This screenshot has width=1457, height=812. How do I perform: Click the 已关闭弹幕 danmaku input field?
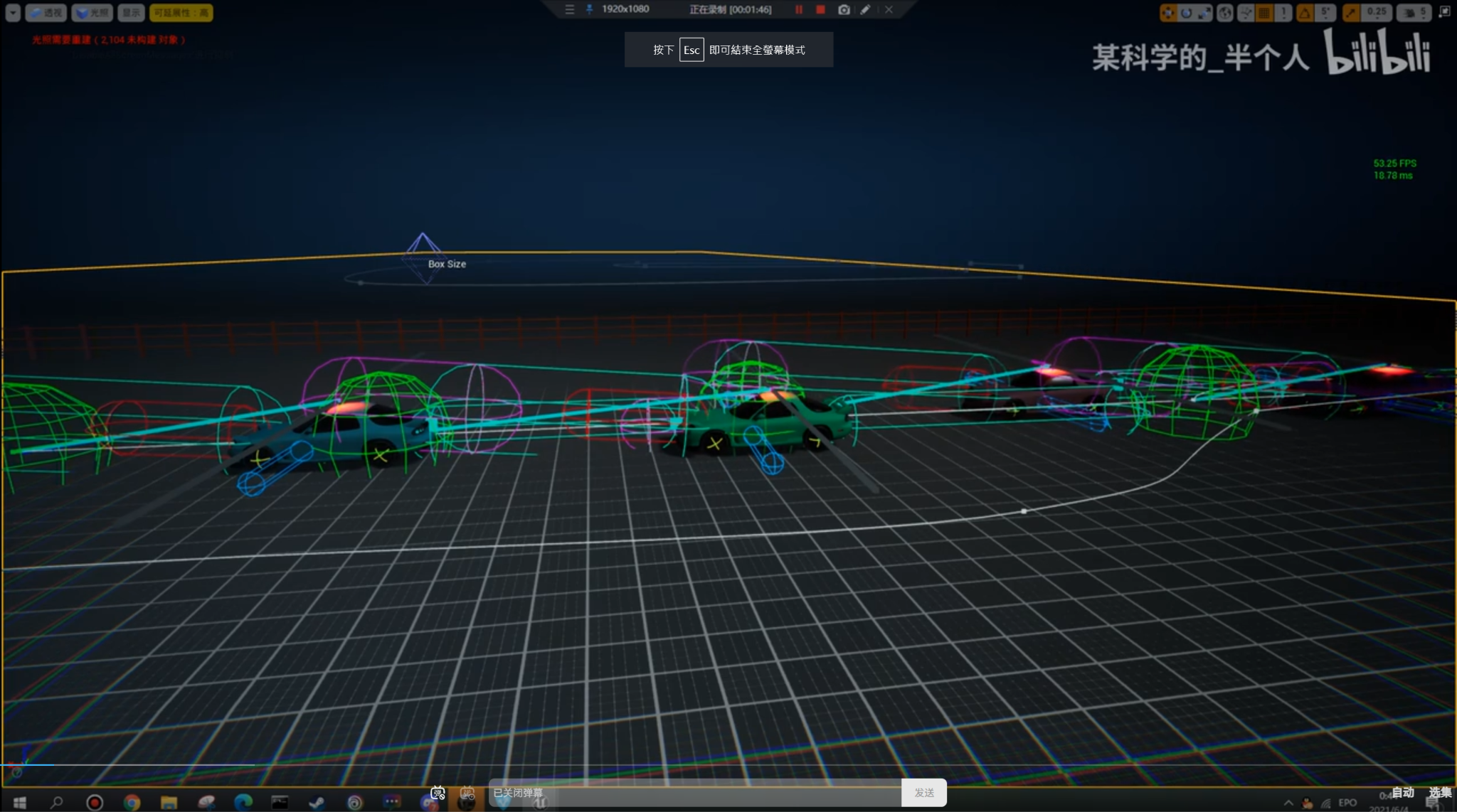pyautogui.click(x=695, y=792)
